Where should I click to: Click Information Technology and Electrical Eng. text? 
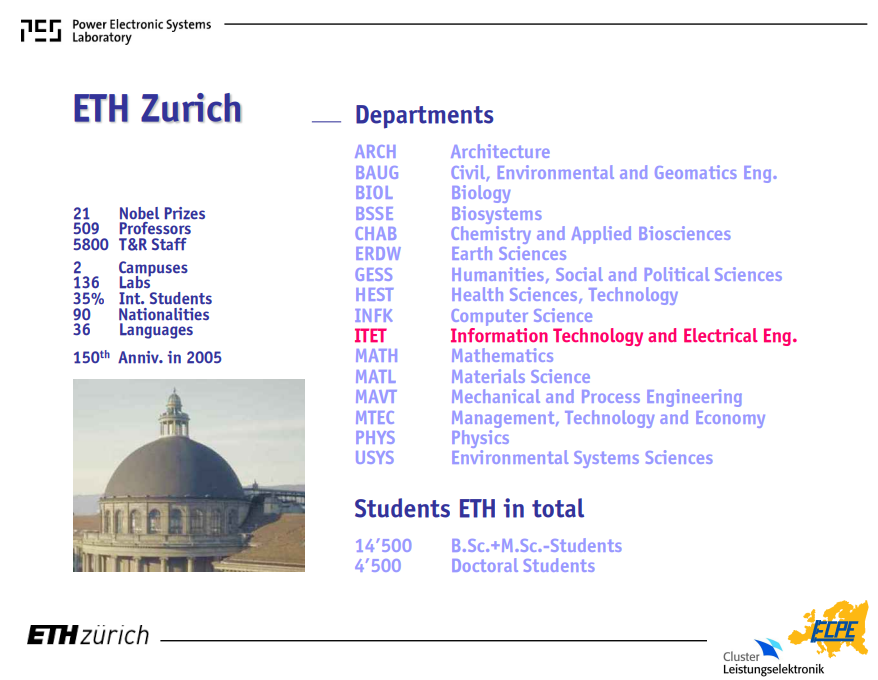(624, 336)
